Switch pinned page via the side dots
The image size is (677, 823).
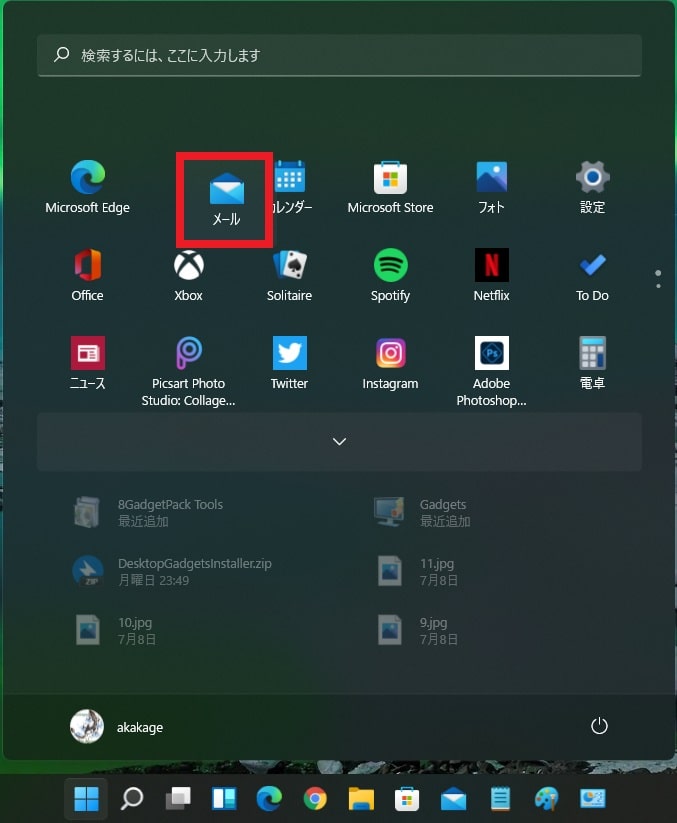pyautogui.click(x=658, y=279)
